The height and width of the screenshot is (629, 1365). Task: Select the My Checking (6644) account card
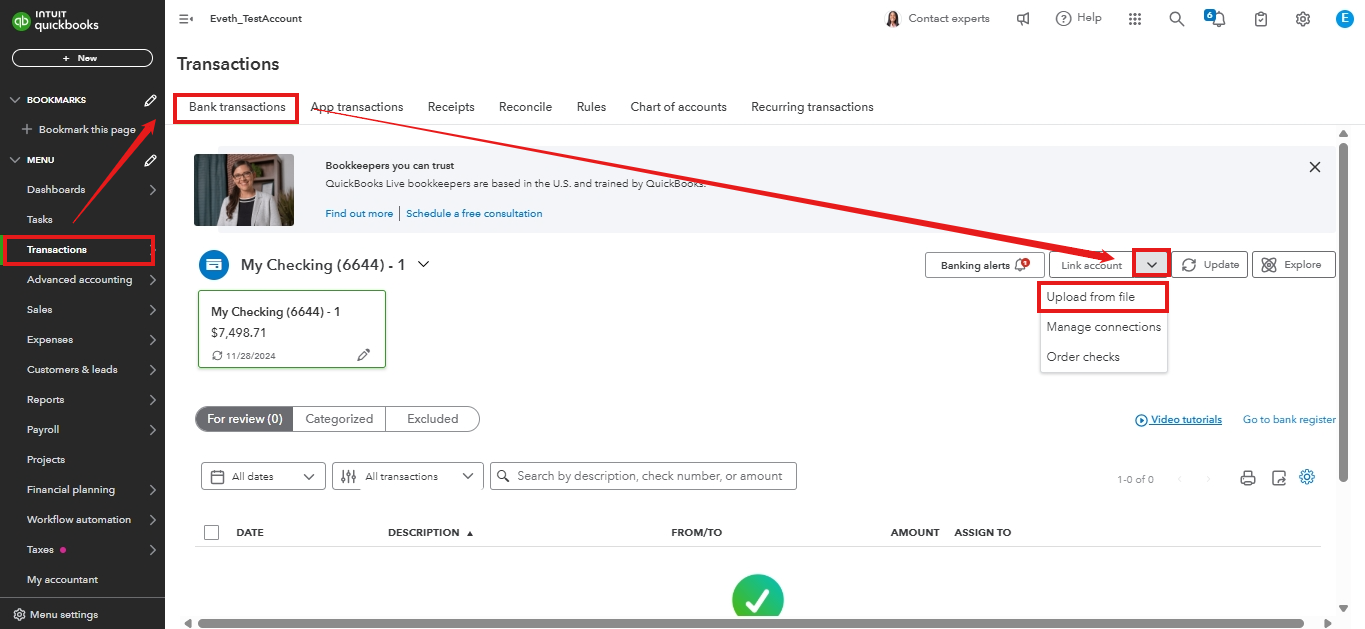tap(292, 329)
